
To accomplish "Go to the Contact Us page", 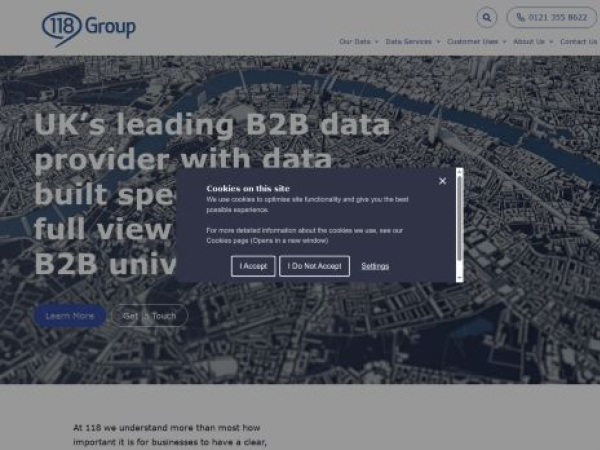I will 579,42.
